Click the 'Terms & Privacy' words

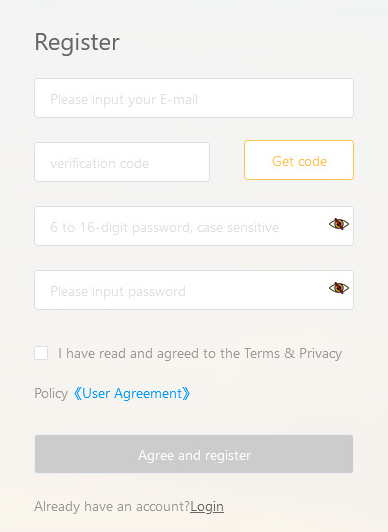293,354
